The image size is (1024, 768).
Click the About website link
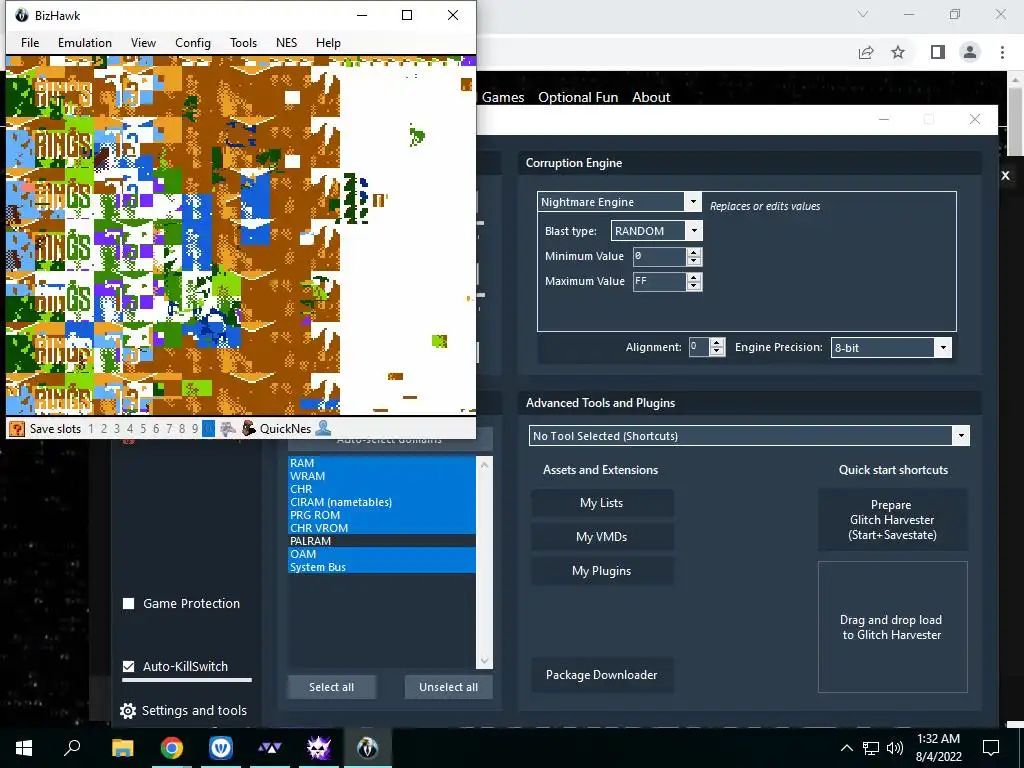tap(651, 97)
